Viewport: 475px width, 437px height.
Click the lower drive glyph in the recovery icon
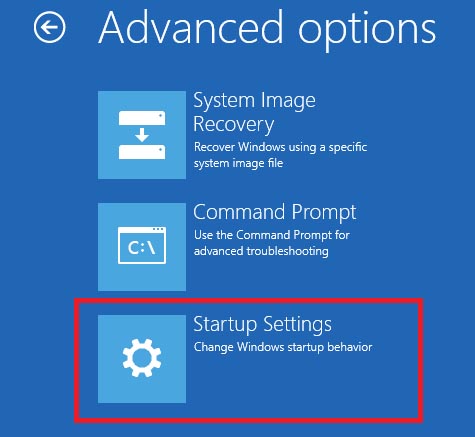(142, 152)
